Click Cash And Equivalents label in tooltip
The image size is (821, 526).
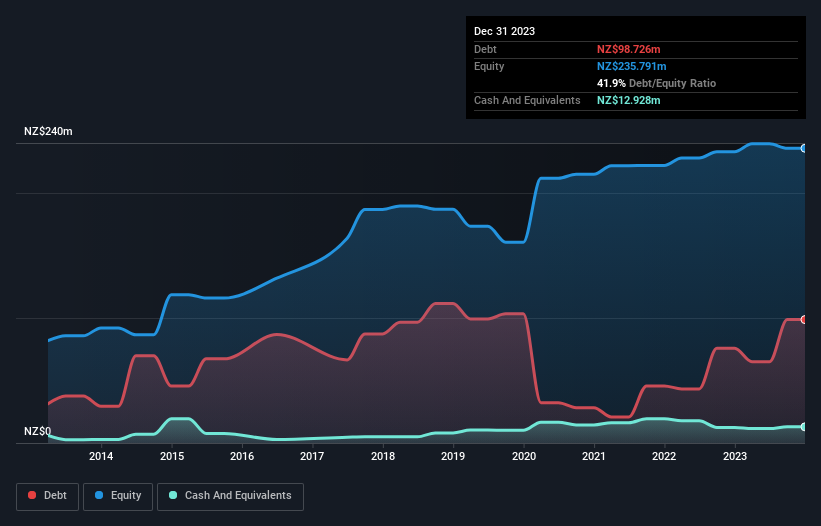click(527, 100)
